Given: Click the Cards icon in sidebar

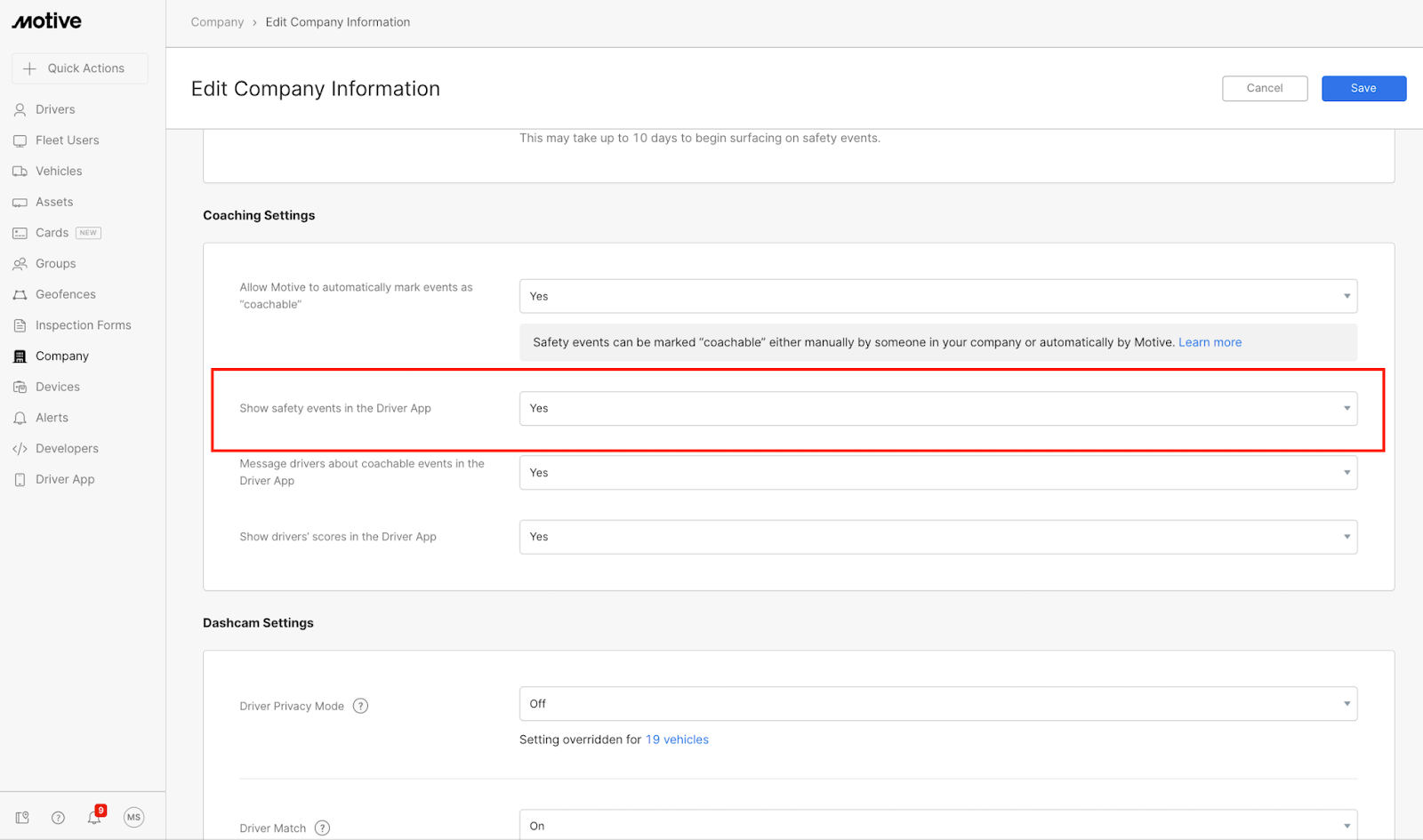Looking at the screenshot, I should click(x=20, y=233).
